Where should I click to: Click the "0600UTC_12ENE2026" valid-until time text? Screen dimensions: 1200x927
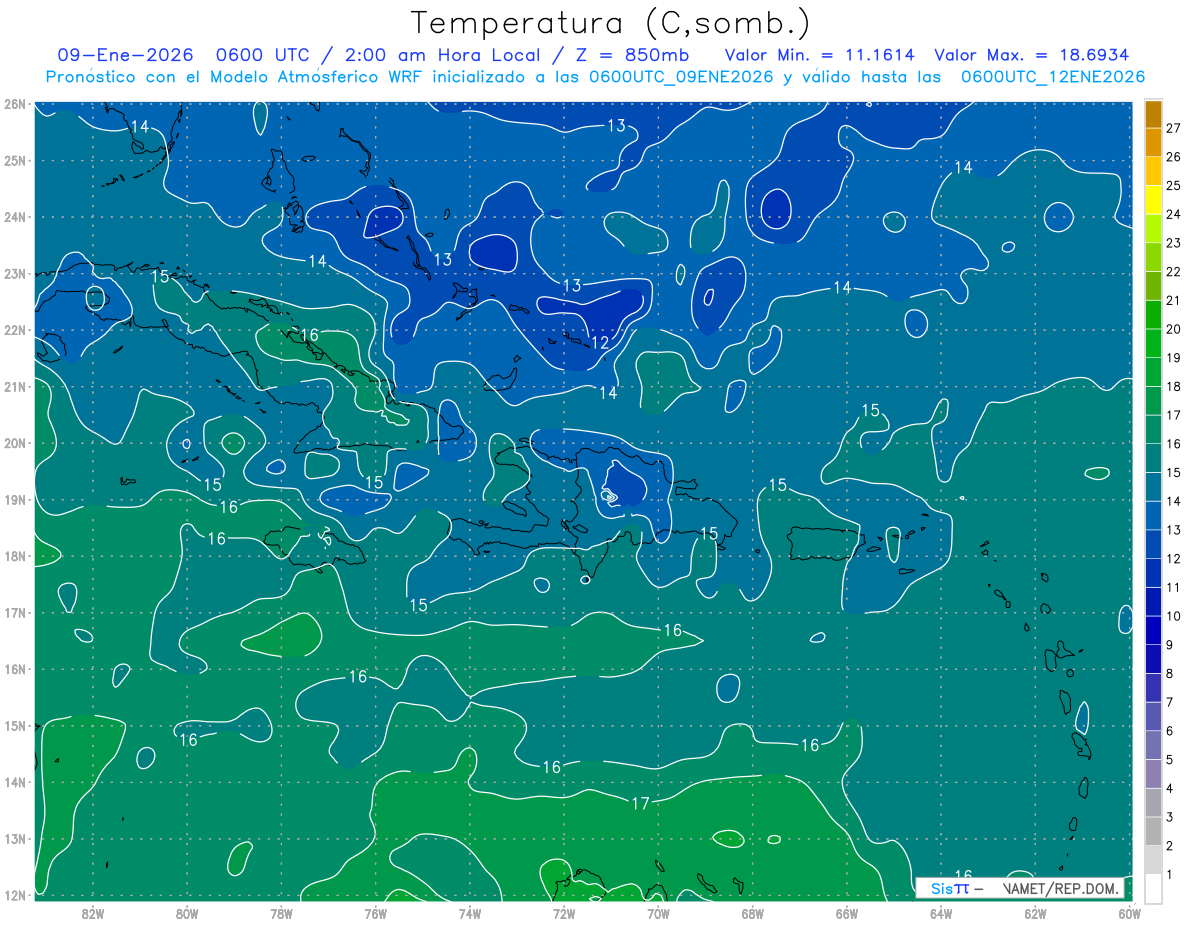1053,77
